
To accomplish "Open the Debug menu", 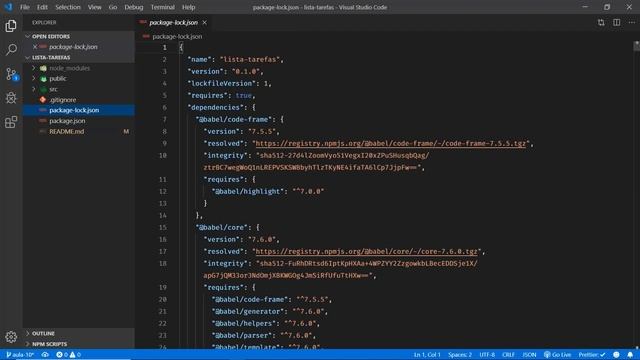I will point(134,7).
